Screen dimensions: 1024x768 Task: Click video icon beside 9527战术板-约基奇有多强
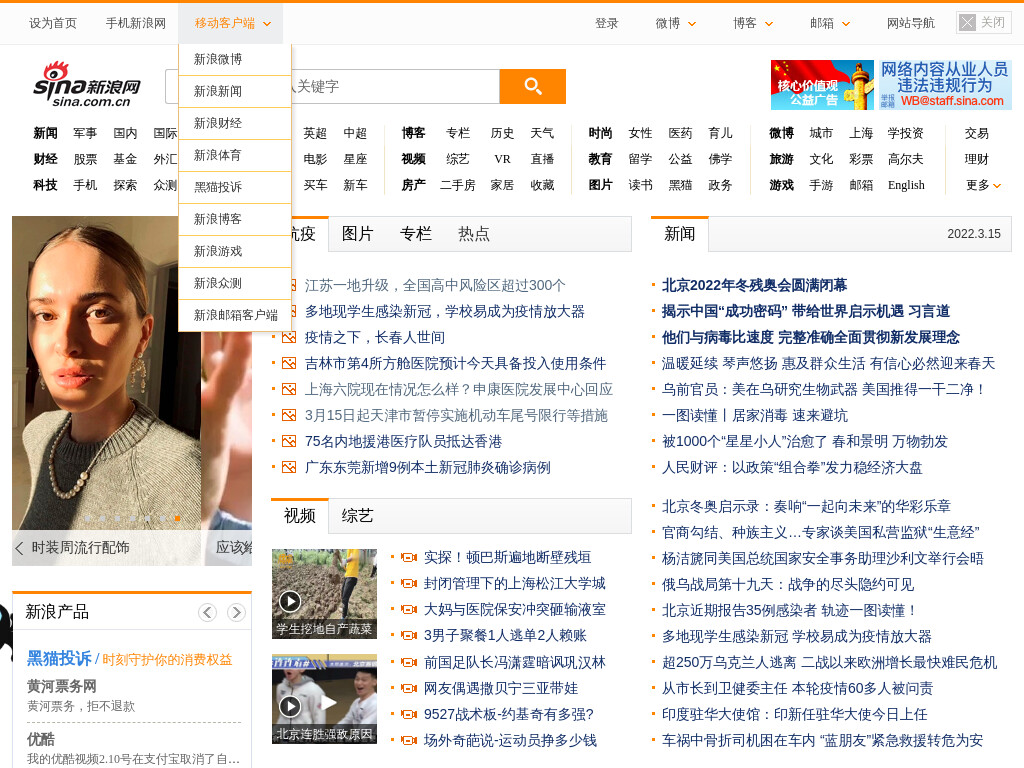[x=409, y=714]
